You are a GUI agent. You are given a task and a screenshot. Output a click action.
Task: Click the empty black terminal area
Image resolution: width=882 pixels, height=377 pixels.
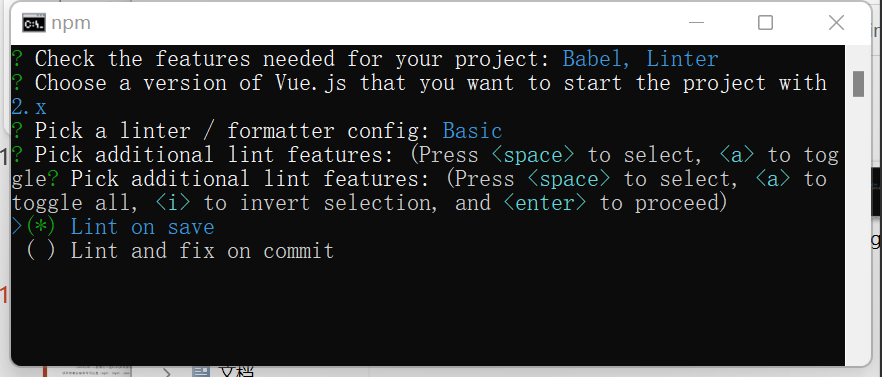[x=428, y=315]
